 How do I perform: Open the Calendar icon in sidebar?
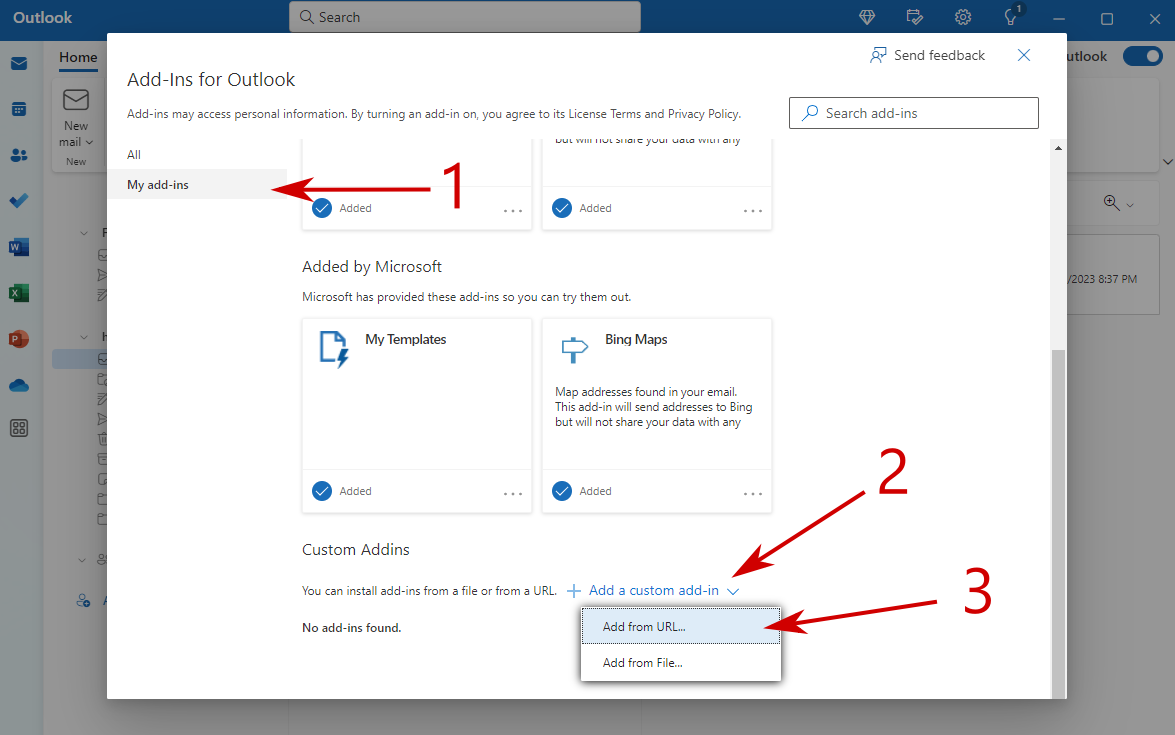pos(19,109)
